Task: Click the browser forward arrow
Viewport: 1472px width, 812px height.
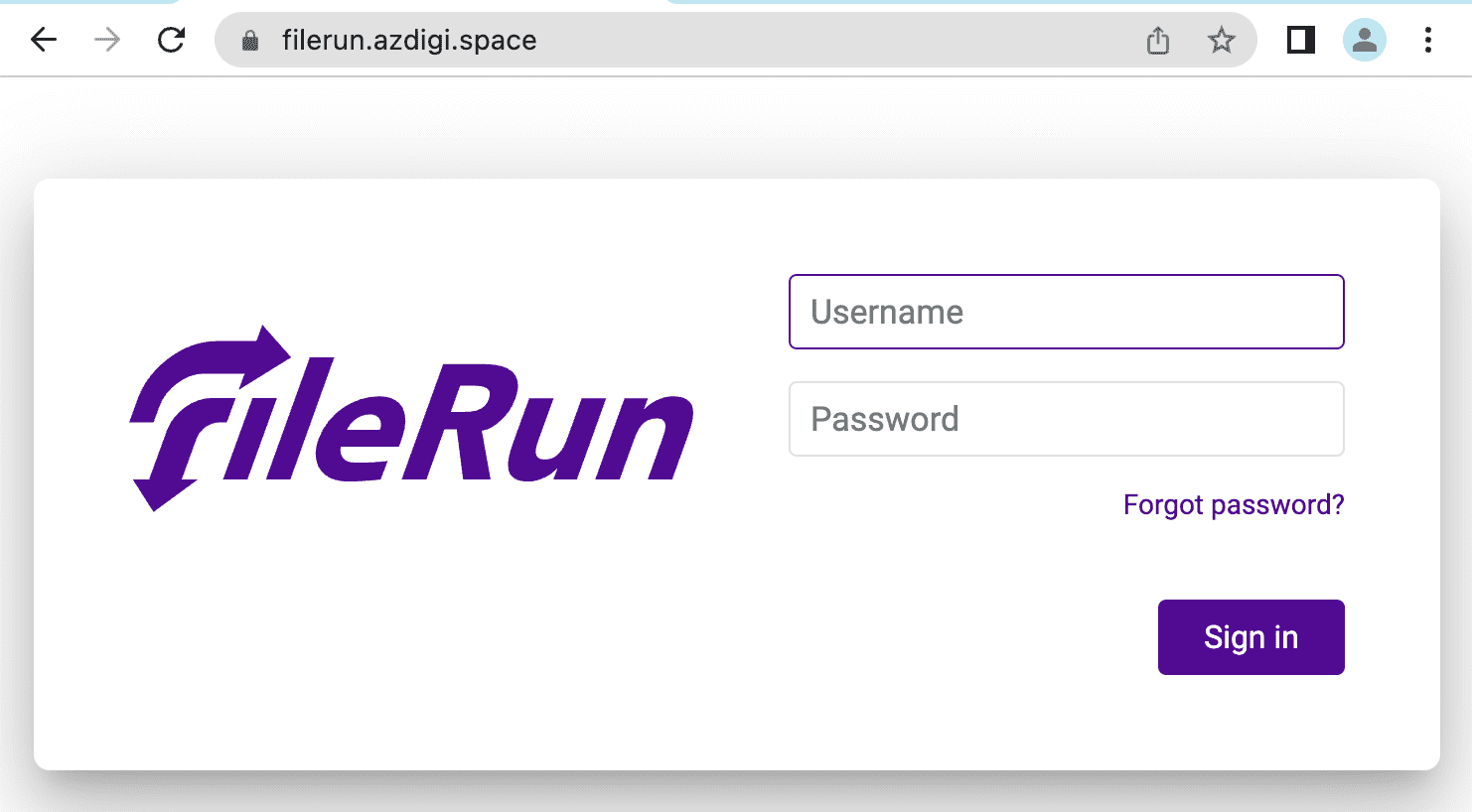Action: [107, 40]
